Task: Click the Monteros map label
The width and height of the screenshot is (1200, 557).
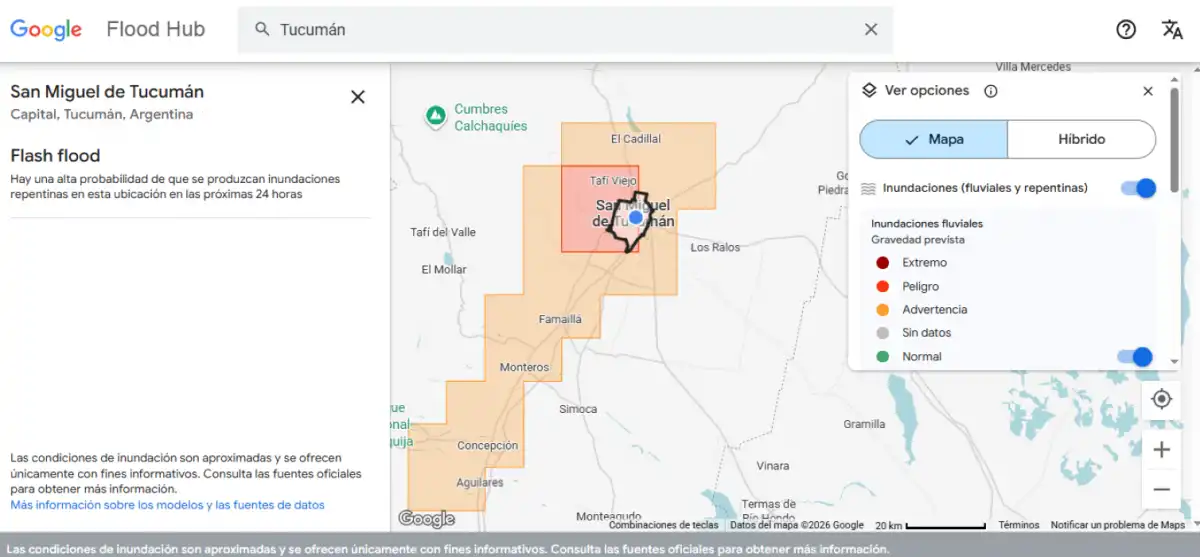Action: [x=524, y=367]
